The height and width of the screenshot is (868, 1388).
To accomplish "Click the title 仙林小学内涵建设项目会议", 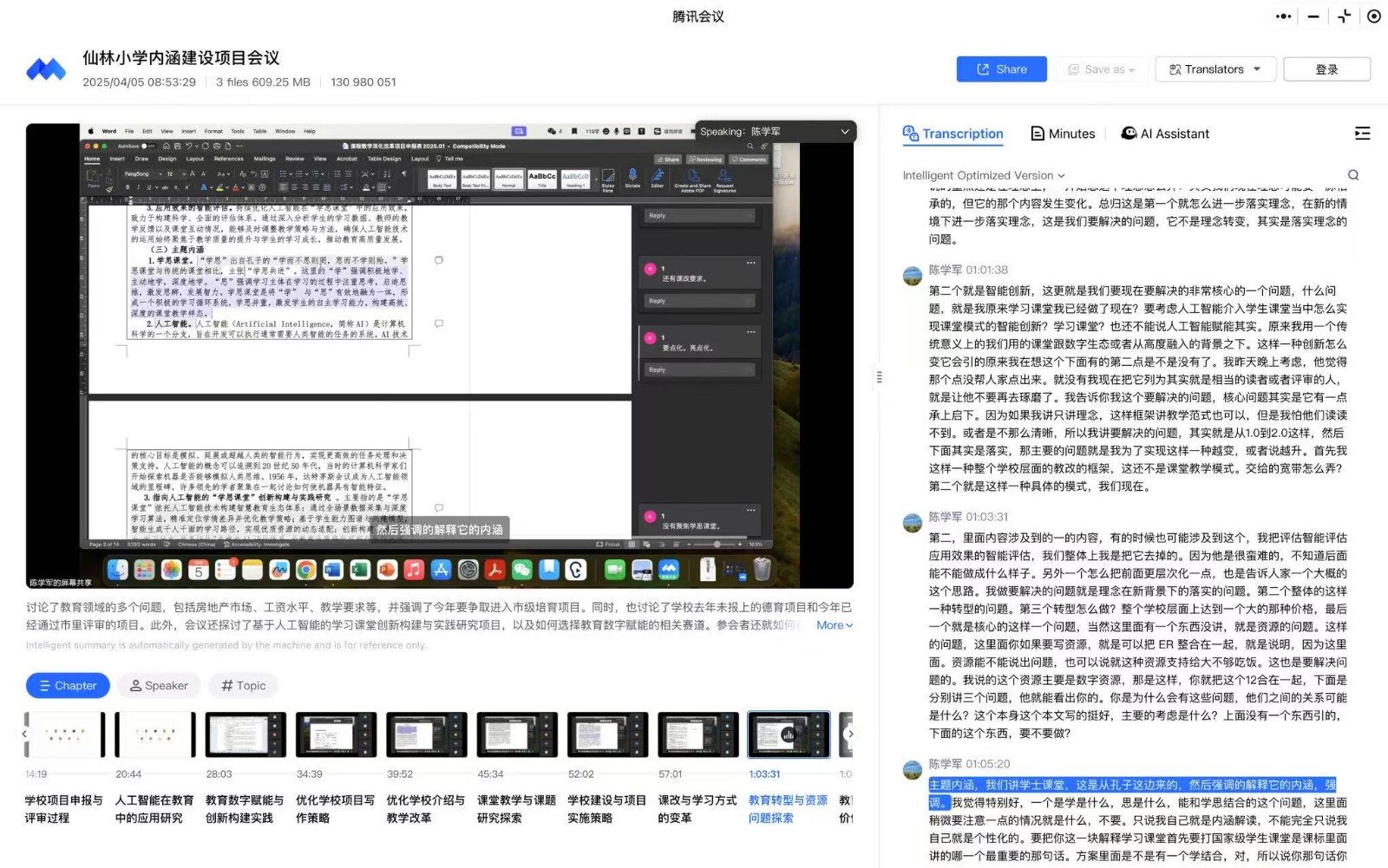I will [181, 58].
